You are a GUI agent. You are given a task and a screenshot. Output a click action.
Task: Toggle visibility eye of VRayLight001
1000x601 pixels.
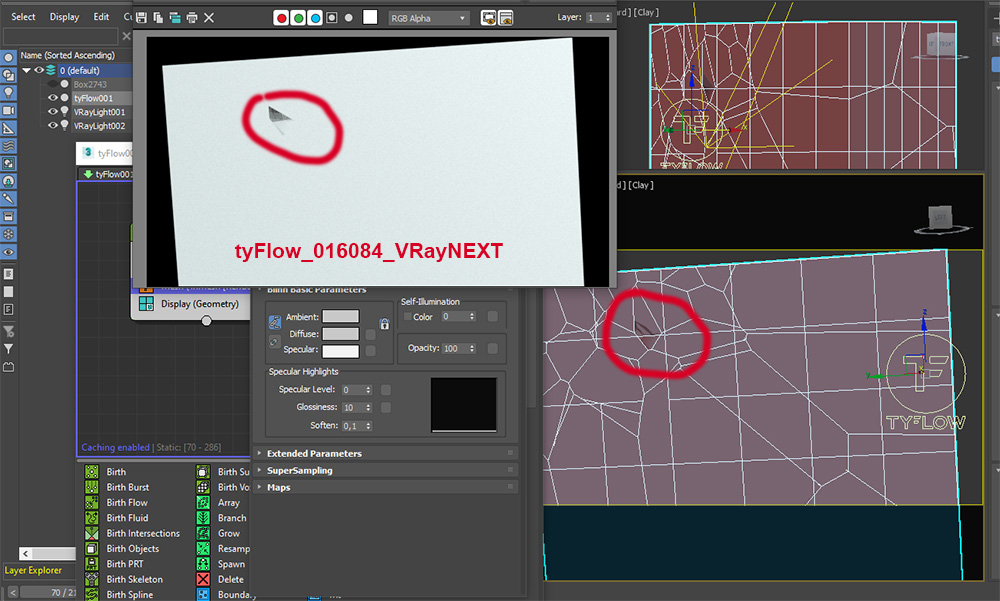53,112
